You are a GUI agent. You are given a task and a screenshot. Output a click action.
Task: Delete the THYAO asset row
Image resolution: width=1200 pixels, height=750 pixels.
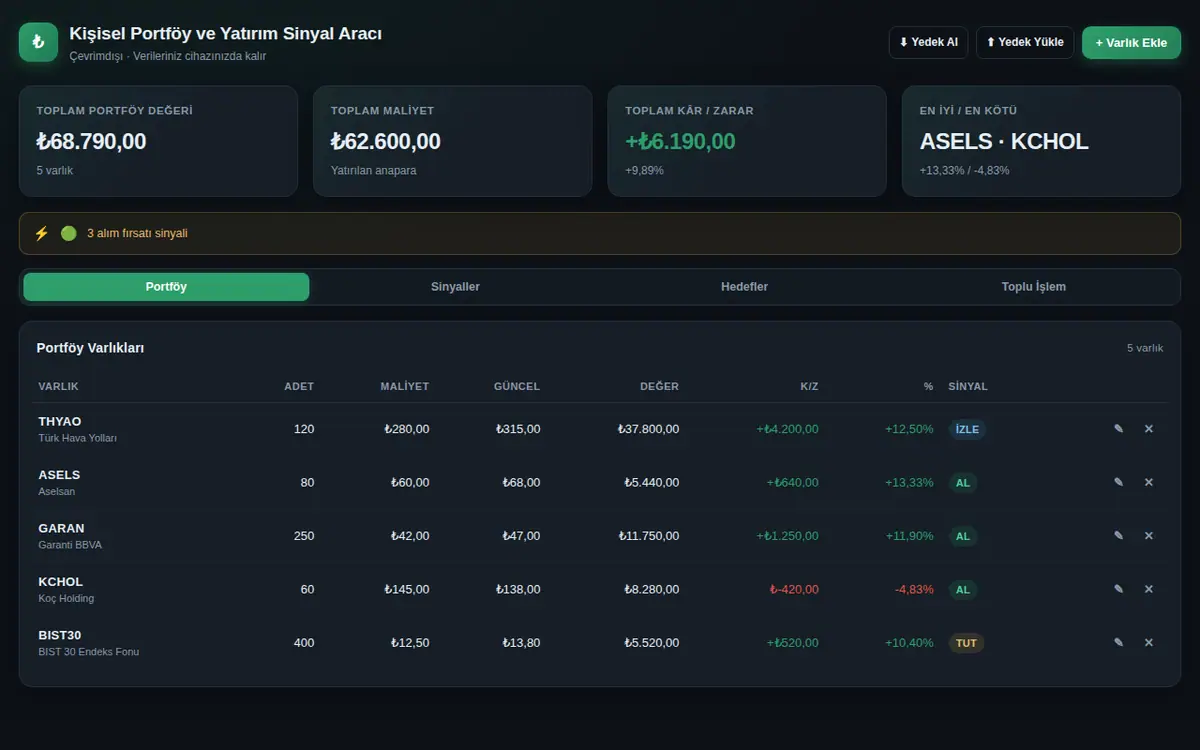click(1148, 429)
